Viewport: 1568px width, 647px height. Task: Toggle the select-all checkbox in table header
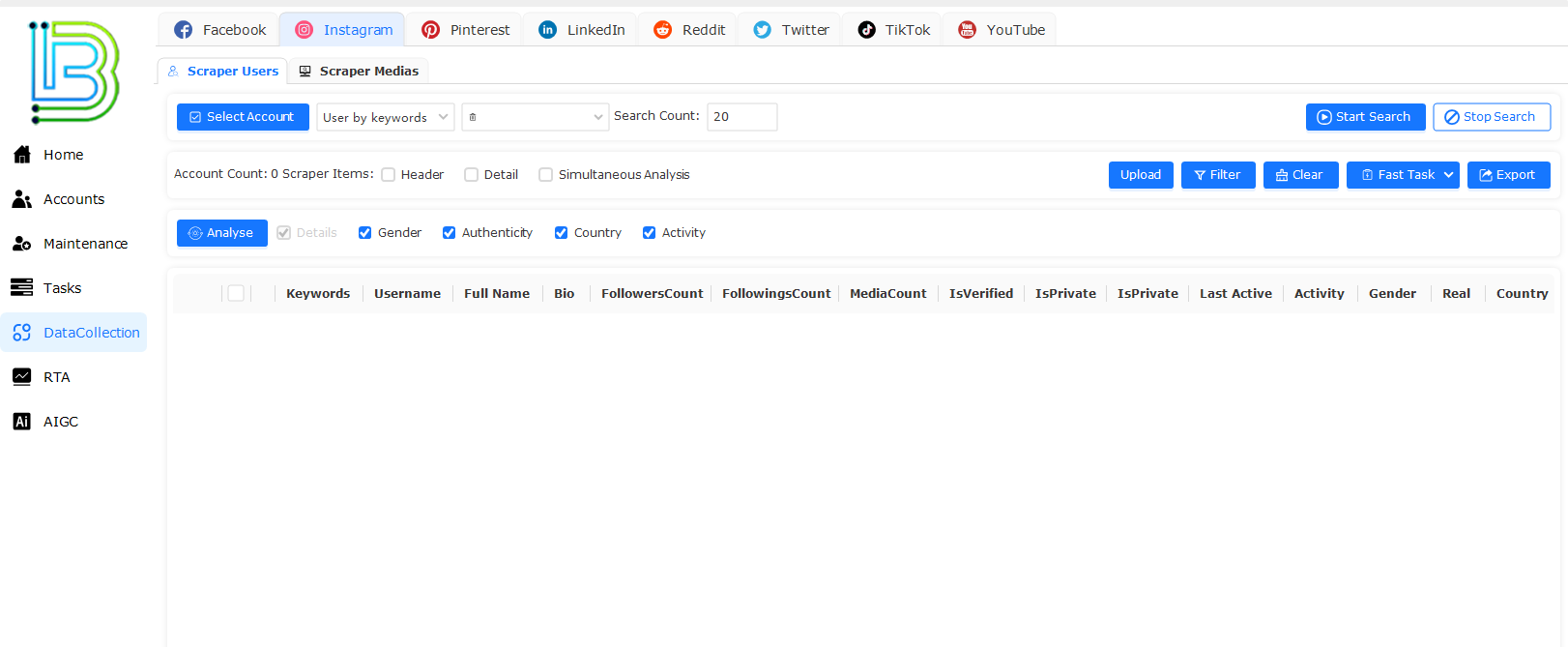click(236, 294)
